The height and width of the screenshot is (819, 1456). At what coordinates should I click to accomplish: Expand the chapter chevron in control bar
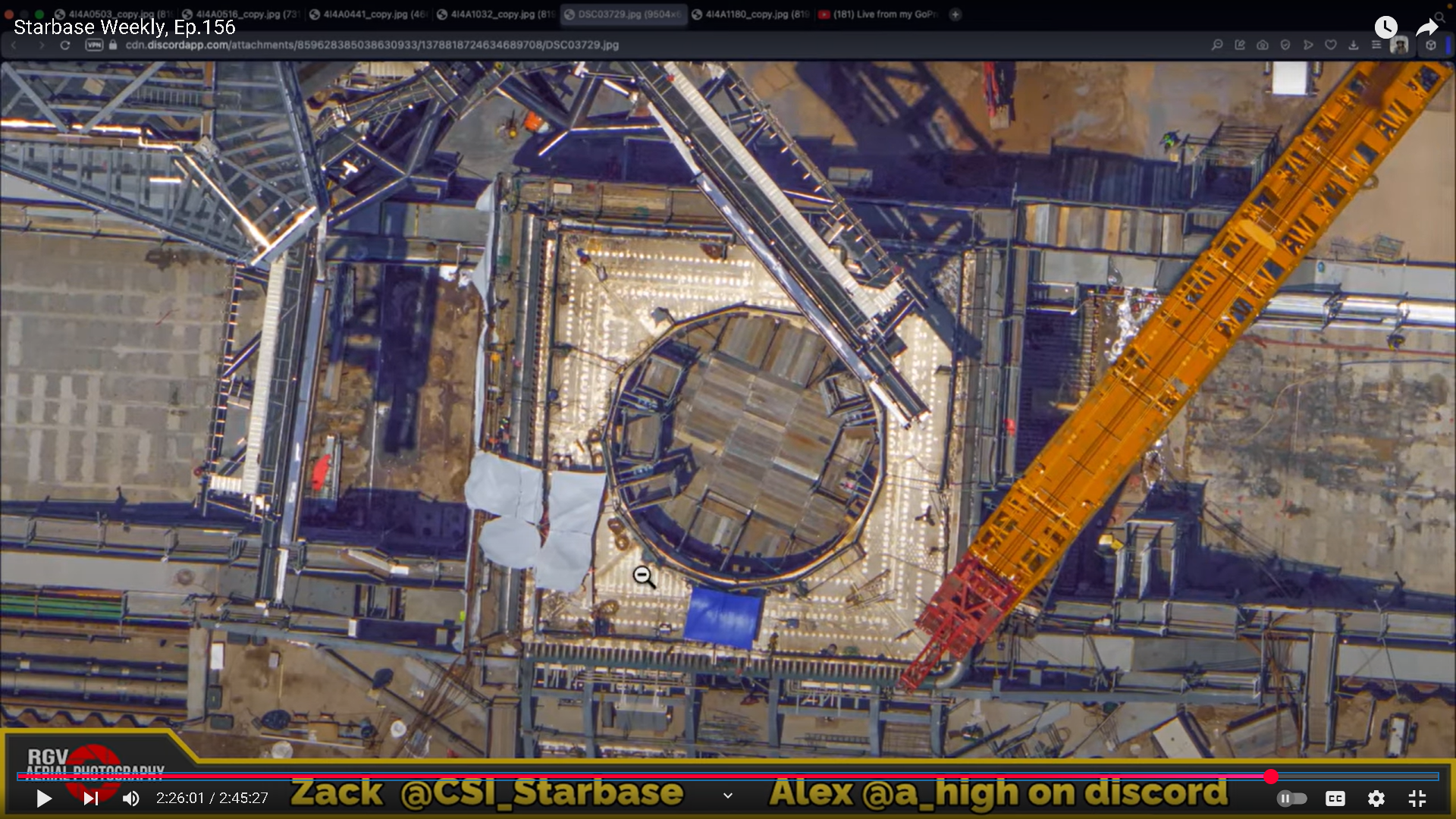pyautogui.click(x=727, y=795)
